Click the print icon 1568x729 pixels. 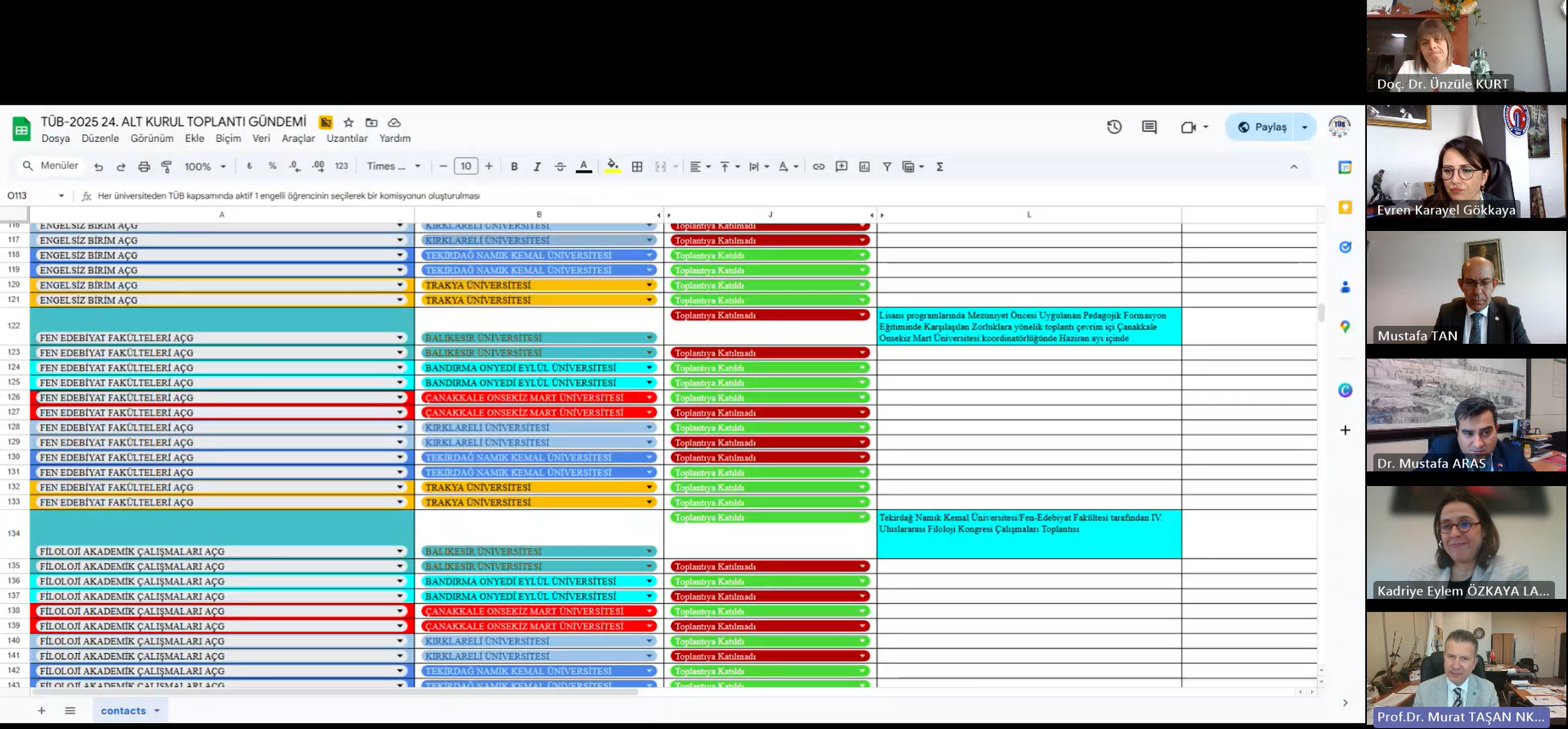144,167
